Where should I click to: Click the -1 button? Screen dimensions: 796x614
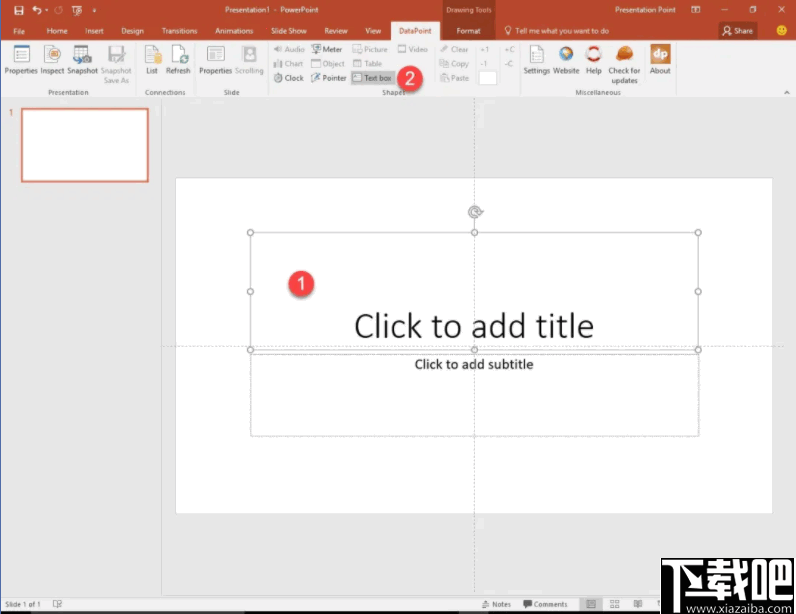484,63
